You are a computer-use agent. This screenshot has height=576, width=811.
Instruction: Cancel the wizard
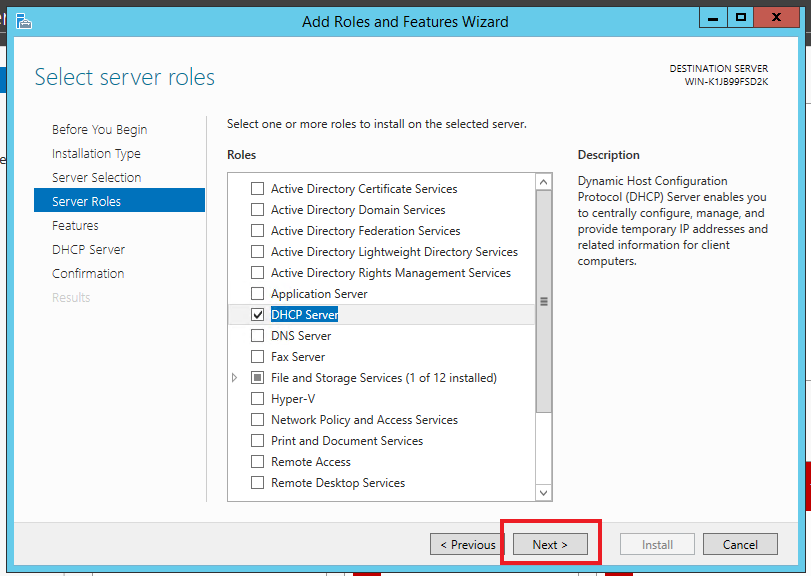point(740,545)
